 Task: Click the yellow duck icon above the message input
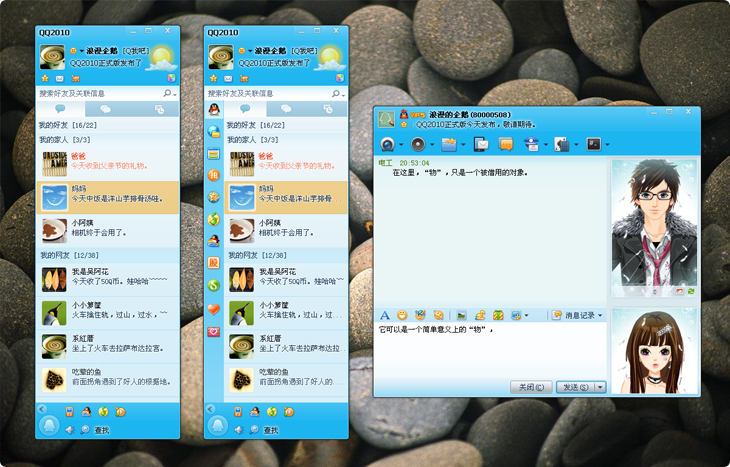[x=480, y=315]
